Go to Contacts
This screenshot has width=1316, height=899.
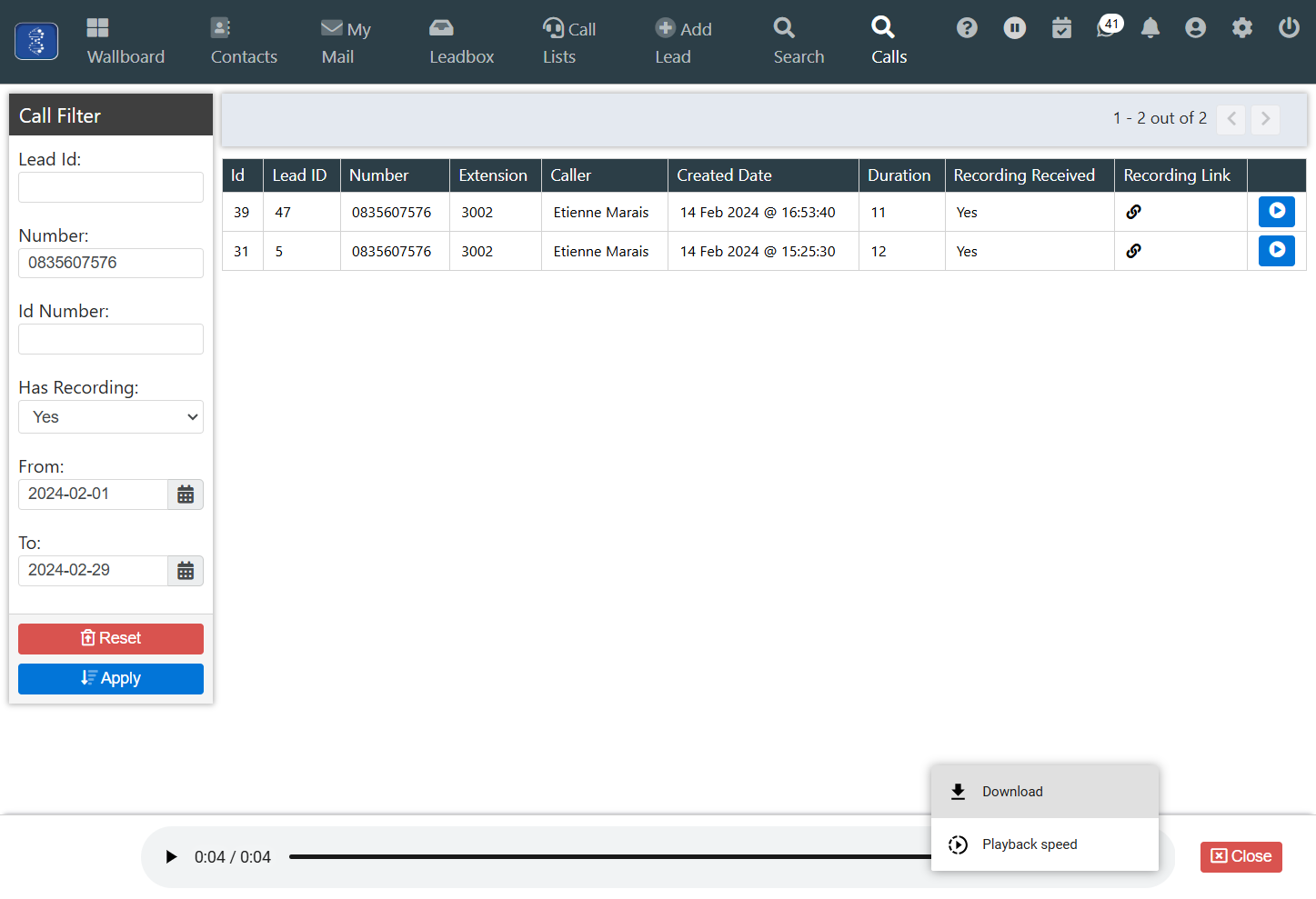point(244,42)
